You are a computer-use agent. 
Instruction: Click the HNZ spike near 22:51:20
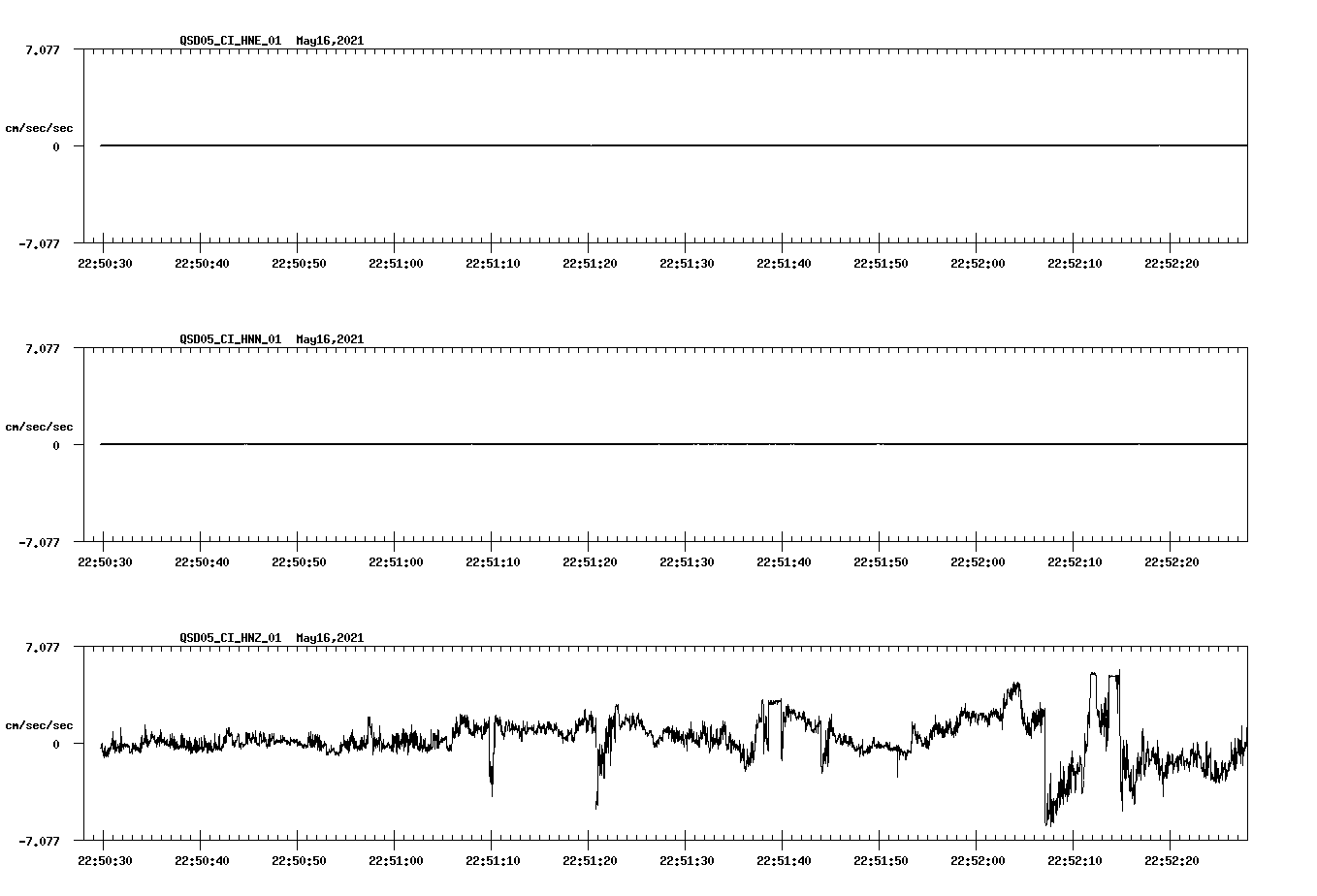click(598, 800)
